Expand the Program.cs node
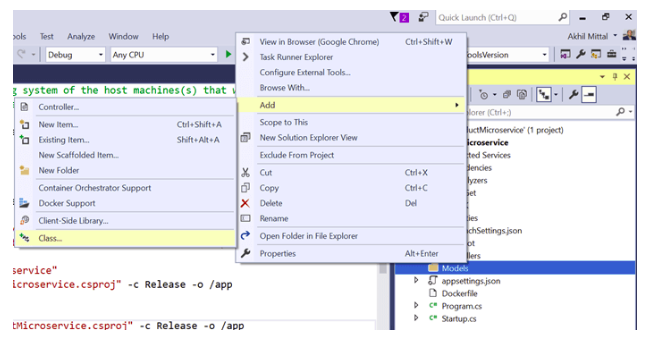The width and height of the screenshot is (651, 361). [x=416, y=306]
